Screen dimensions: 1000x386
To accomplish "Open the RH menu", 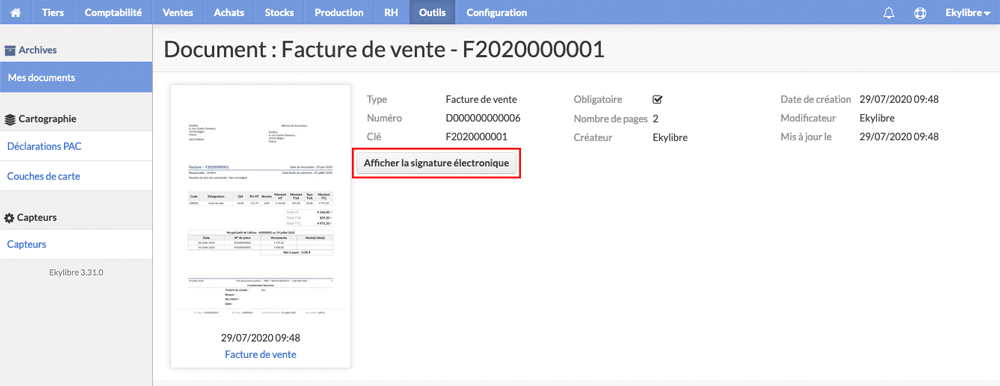I will pyautogui.click(x=392, y=12).
